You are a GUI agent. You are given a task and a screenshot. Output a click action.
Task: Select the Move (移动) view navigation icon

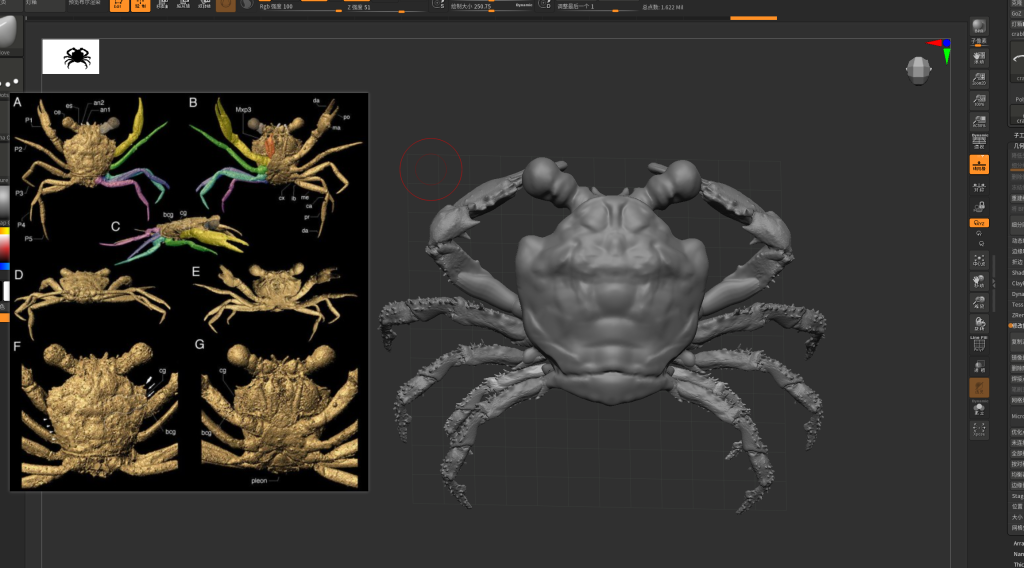(x=979, y=281)
